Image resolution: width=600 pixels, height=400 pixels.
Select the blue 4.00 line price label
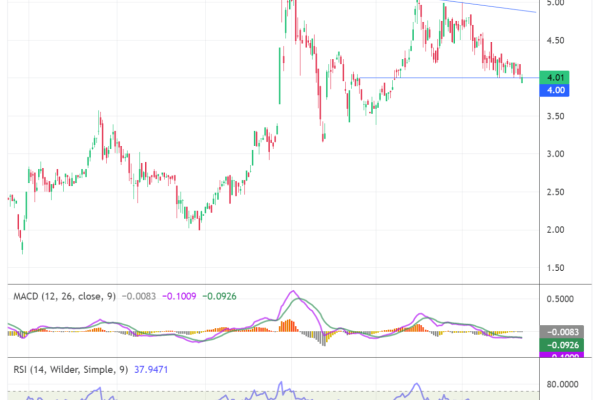coord(553,90)
